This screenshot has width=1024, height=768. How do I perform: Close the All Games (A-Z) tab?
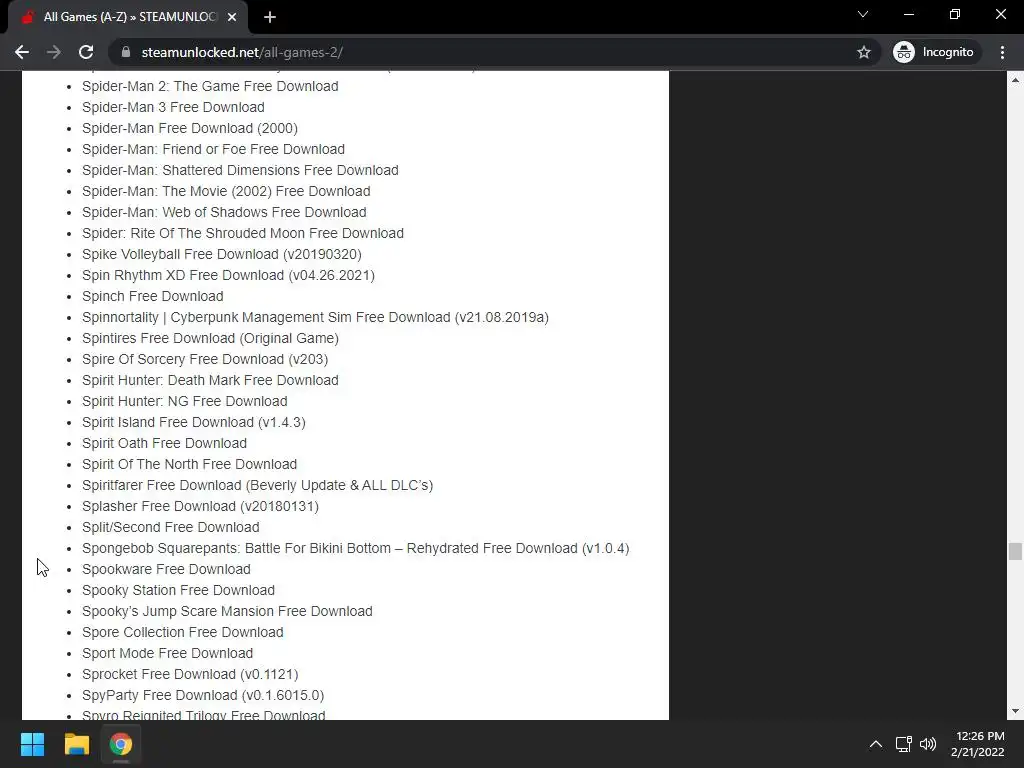tap(232, 17)
